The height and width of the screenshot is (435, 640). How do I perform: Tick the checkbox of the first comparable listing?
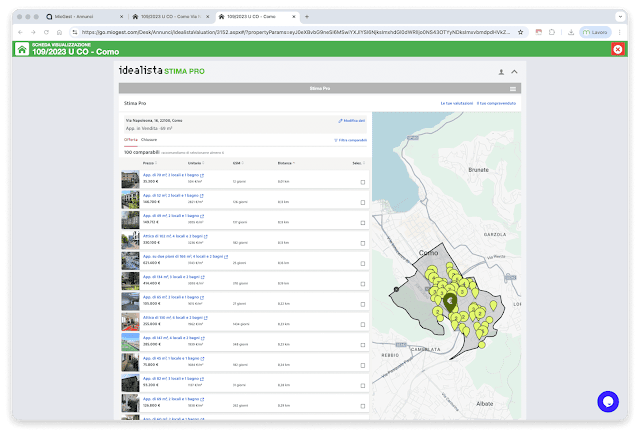[362, 182]
